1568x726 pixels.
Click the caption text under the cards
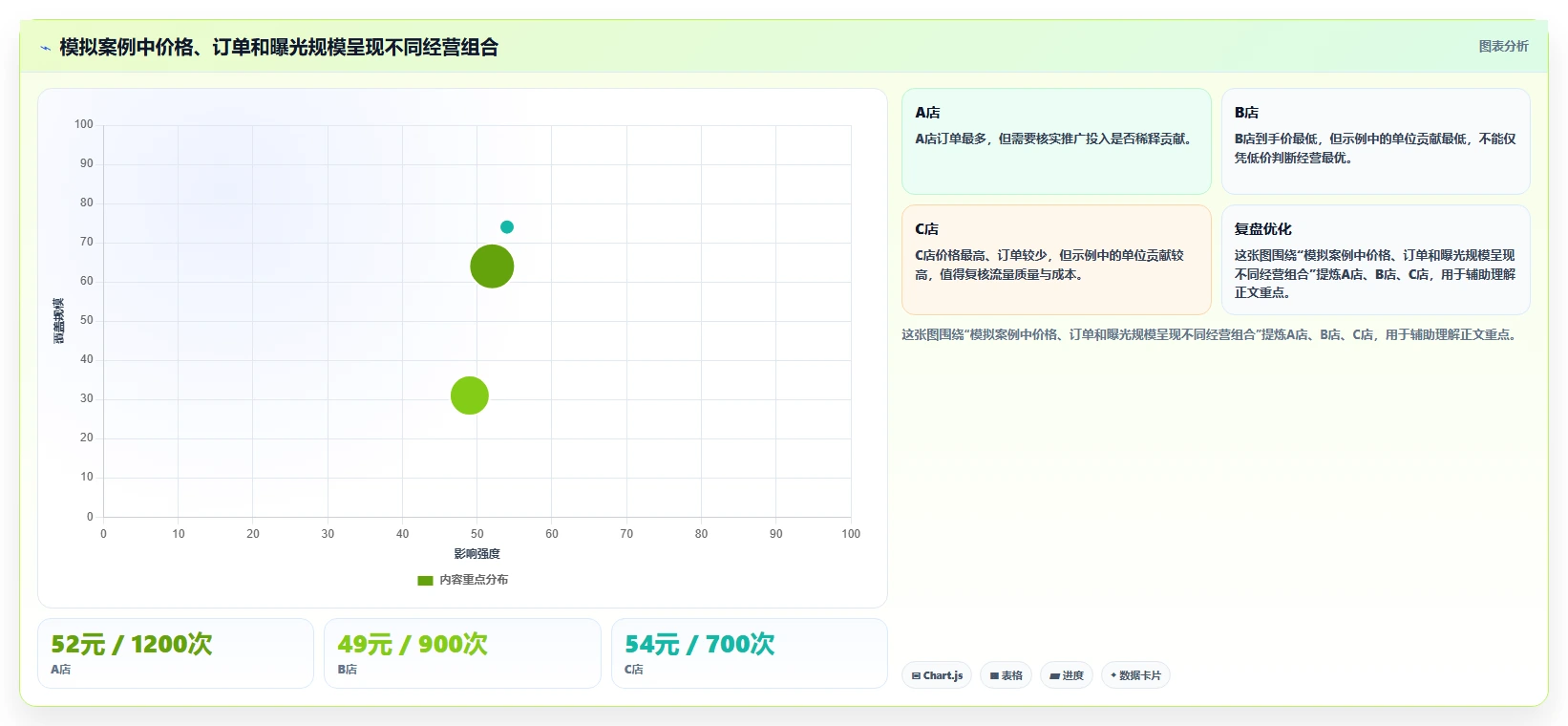pyautogui.click(x=1212, y=335)
